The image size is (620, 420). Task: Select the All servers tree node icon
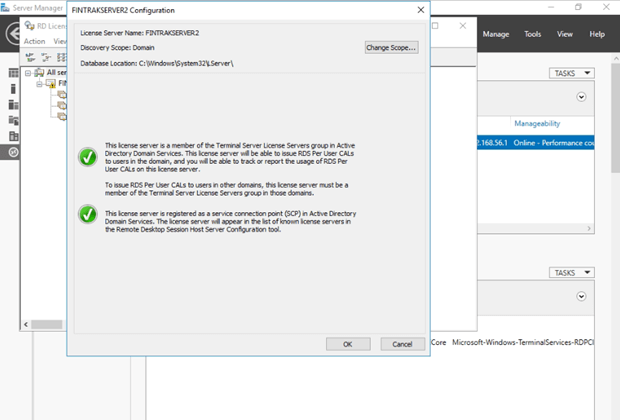pyautogui.click(x=39, y=72)
